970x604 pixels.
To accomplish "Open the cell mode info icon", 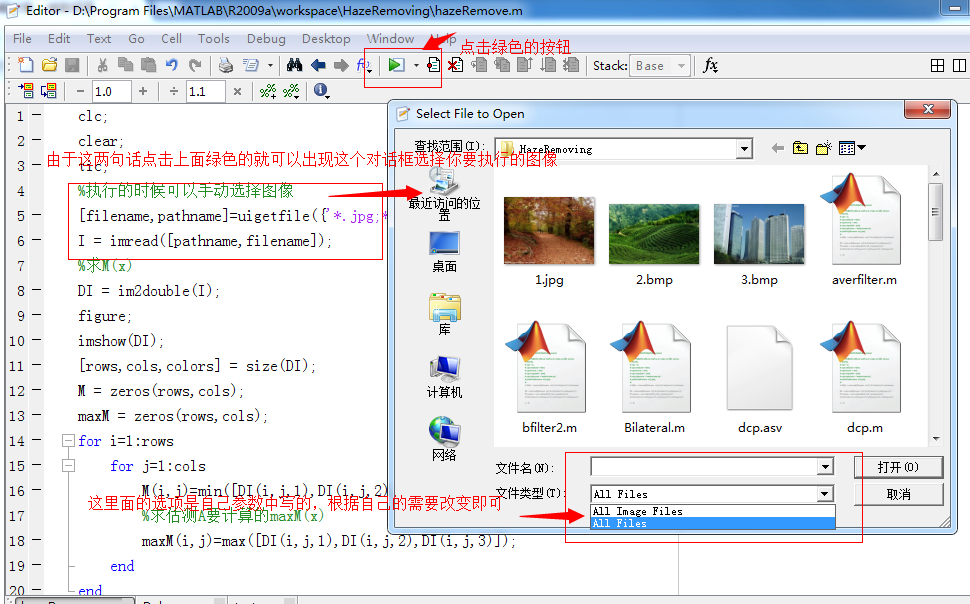I will point(320,90).
